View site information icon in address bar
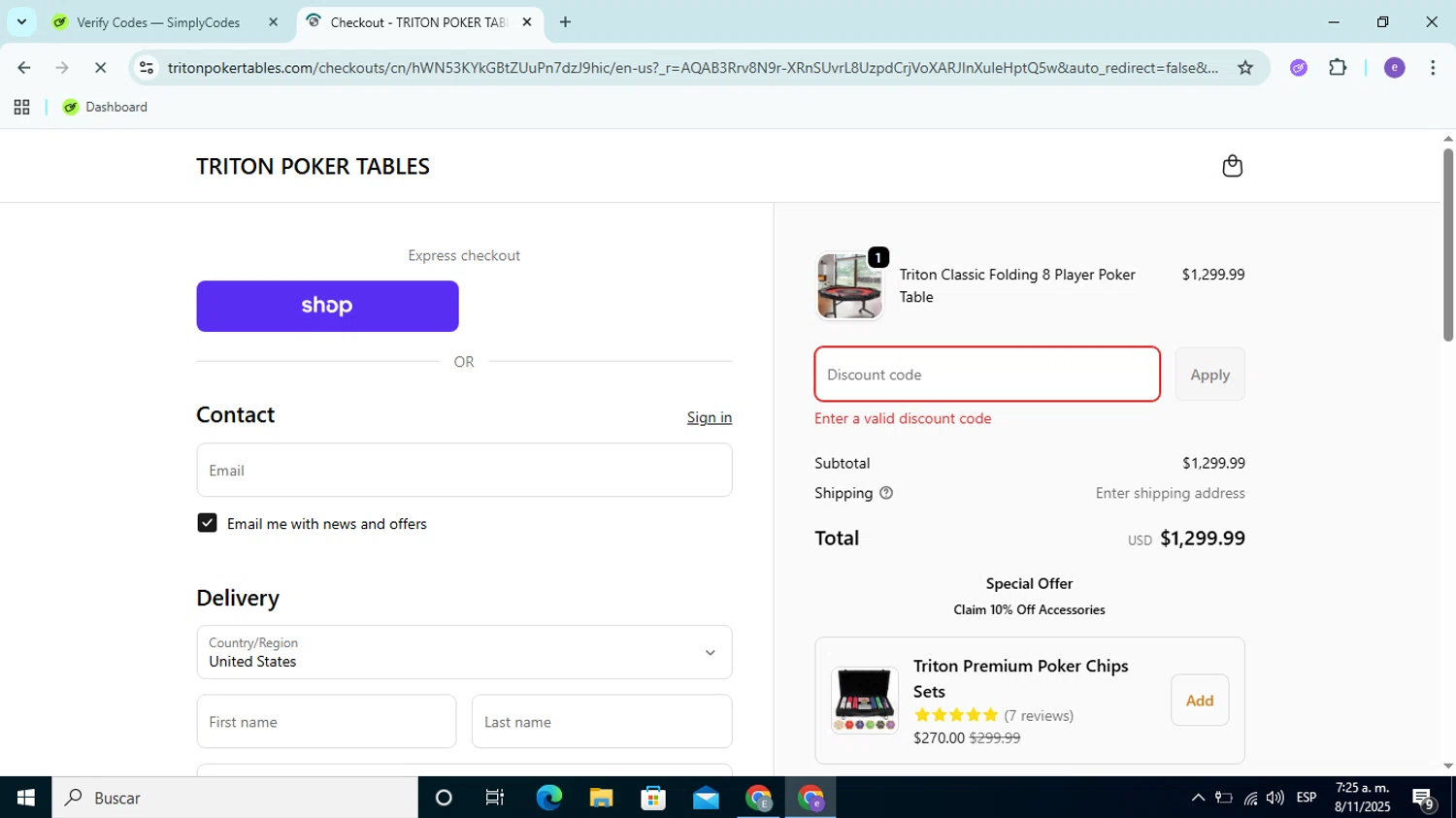Screen dimensions: 1456x818 coord(147,68)
